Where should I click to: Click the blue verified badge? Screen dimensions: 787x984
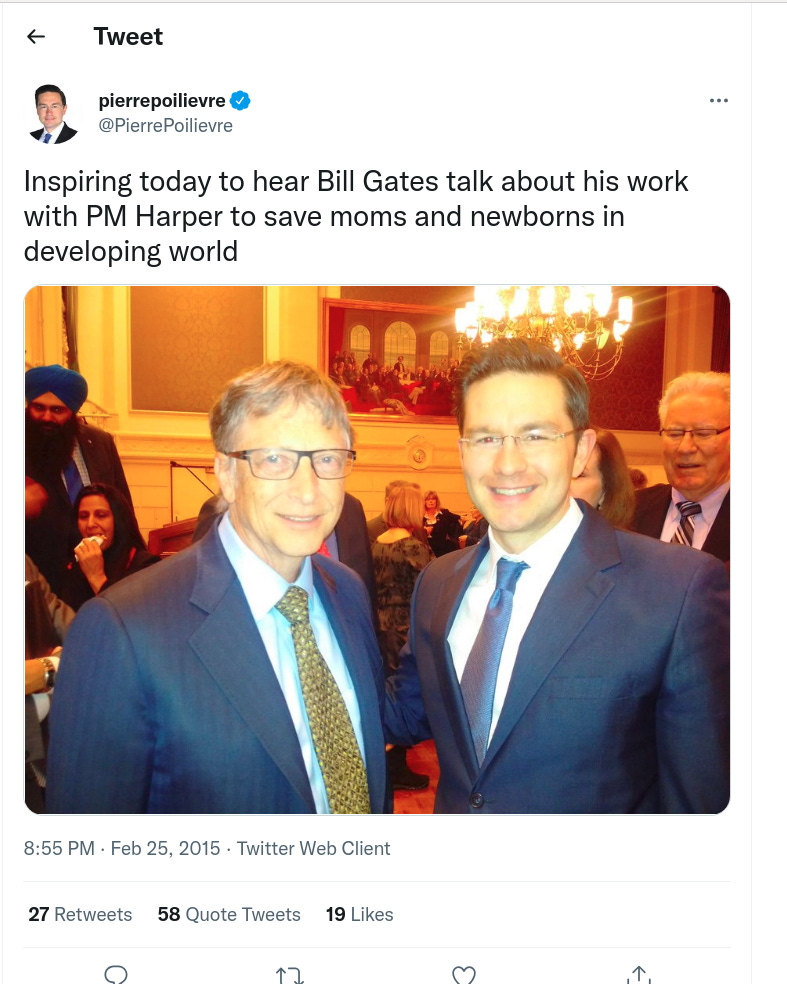(x=240, y=100)
